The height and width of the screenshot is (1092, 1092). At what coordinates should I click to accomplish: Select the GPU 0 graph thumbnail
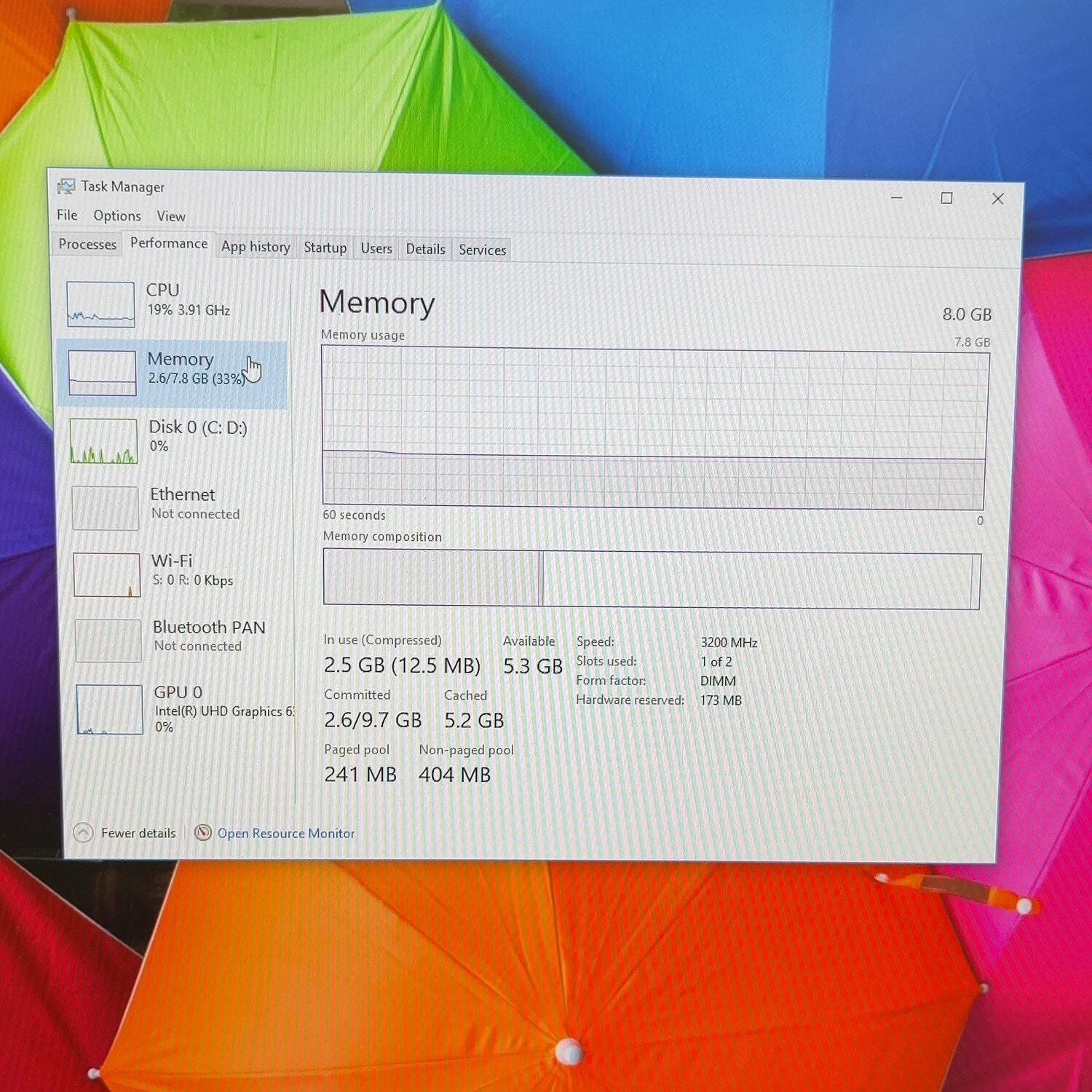109,709
